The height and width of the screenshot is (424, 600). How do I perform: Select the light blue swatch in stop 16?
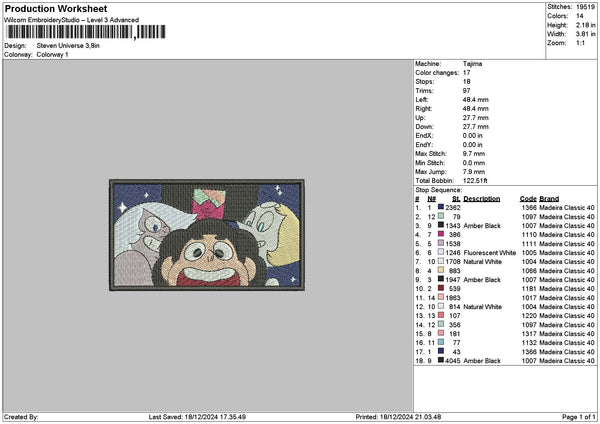click(x=441, y=342)
